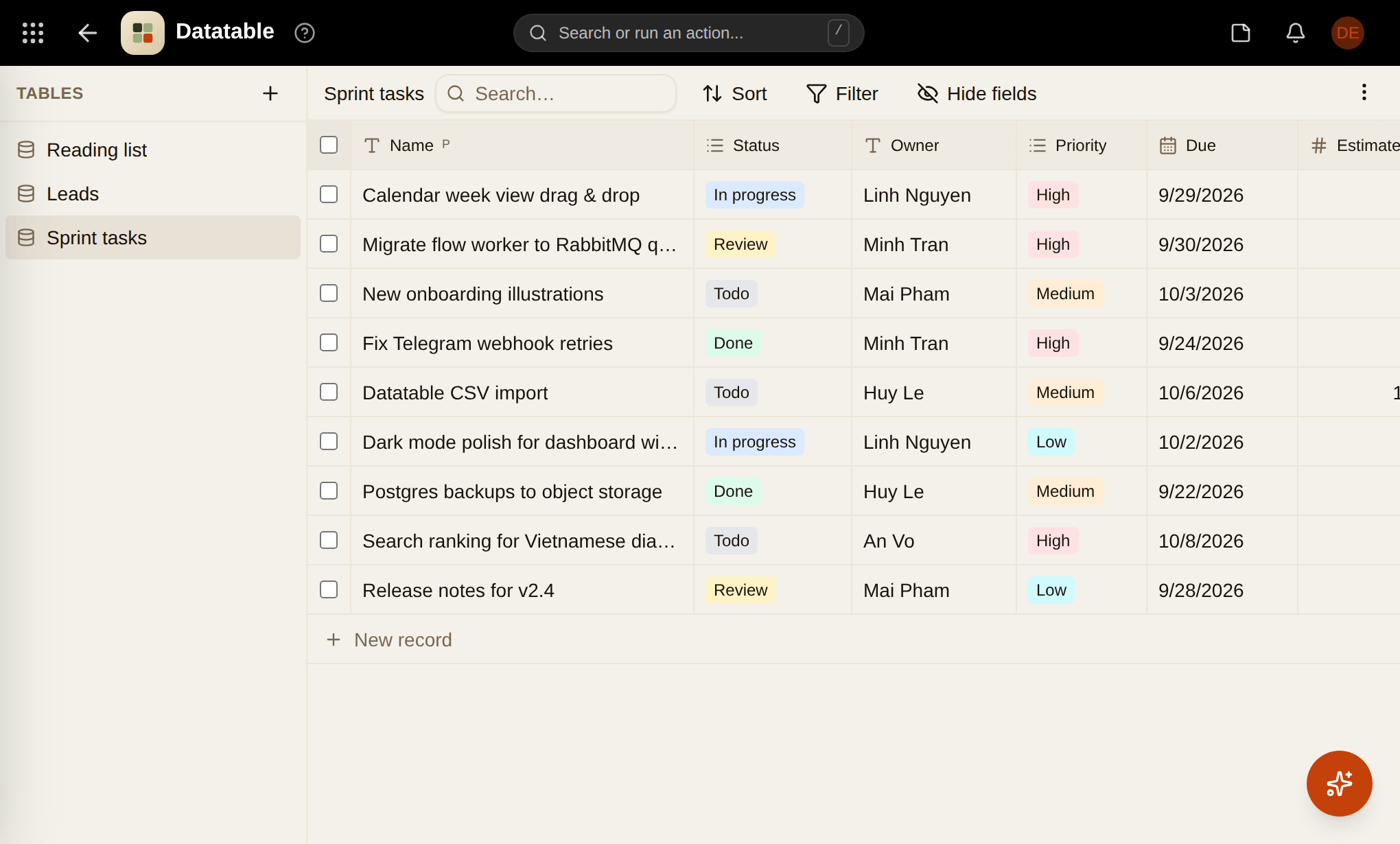
Task: Check the Fix Telegram webhook retries row
Action: pos(329,342)
